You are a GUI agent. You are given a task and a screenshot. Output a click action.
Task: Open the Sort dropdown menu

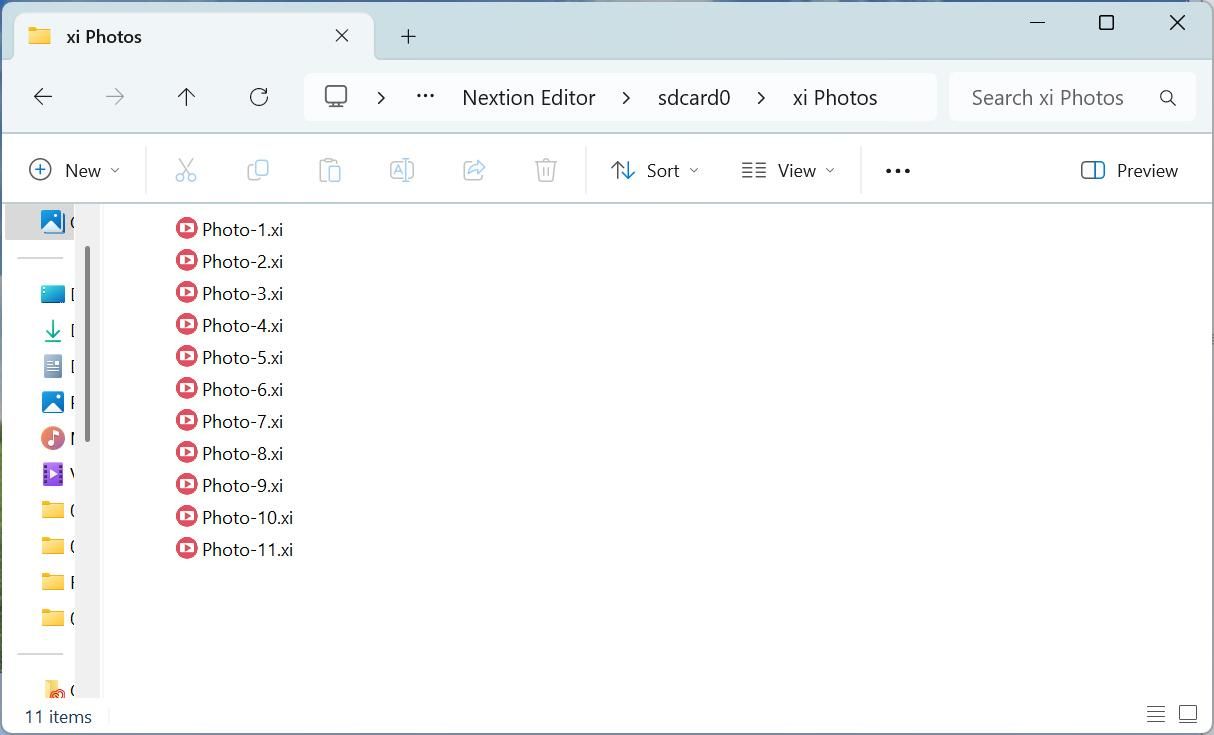(x=655, y=170)
